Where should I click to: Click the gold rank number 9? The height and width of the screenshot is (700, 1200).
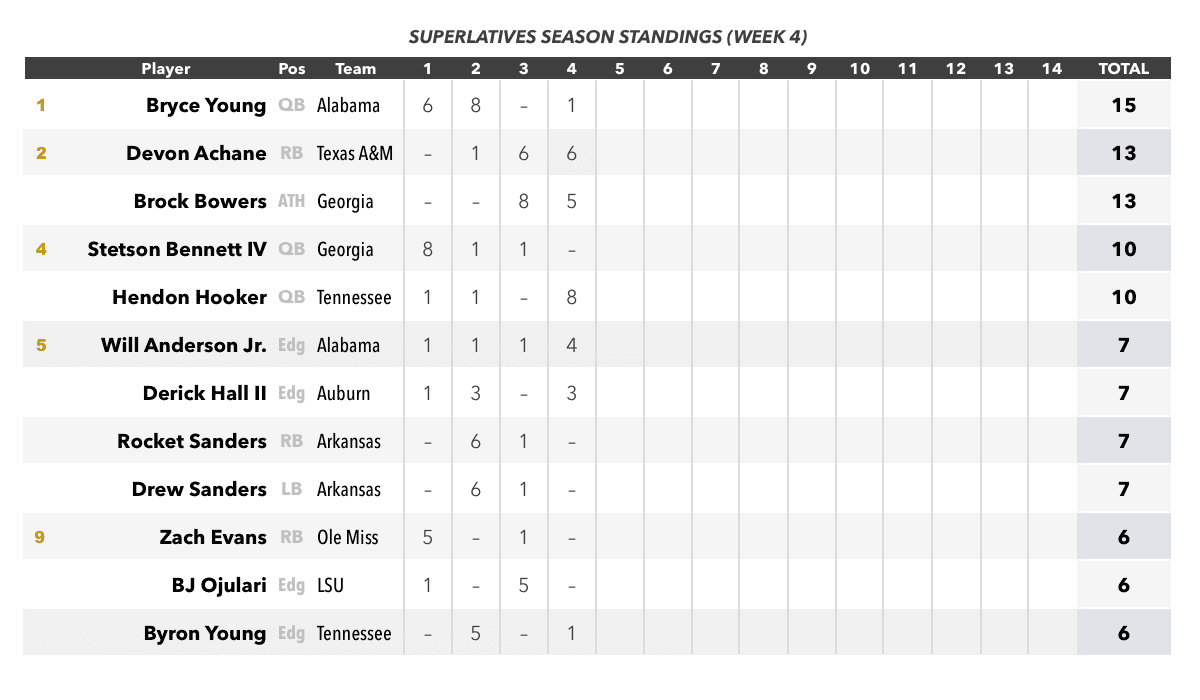(40, 537)
